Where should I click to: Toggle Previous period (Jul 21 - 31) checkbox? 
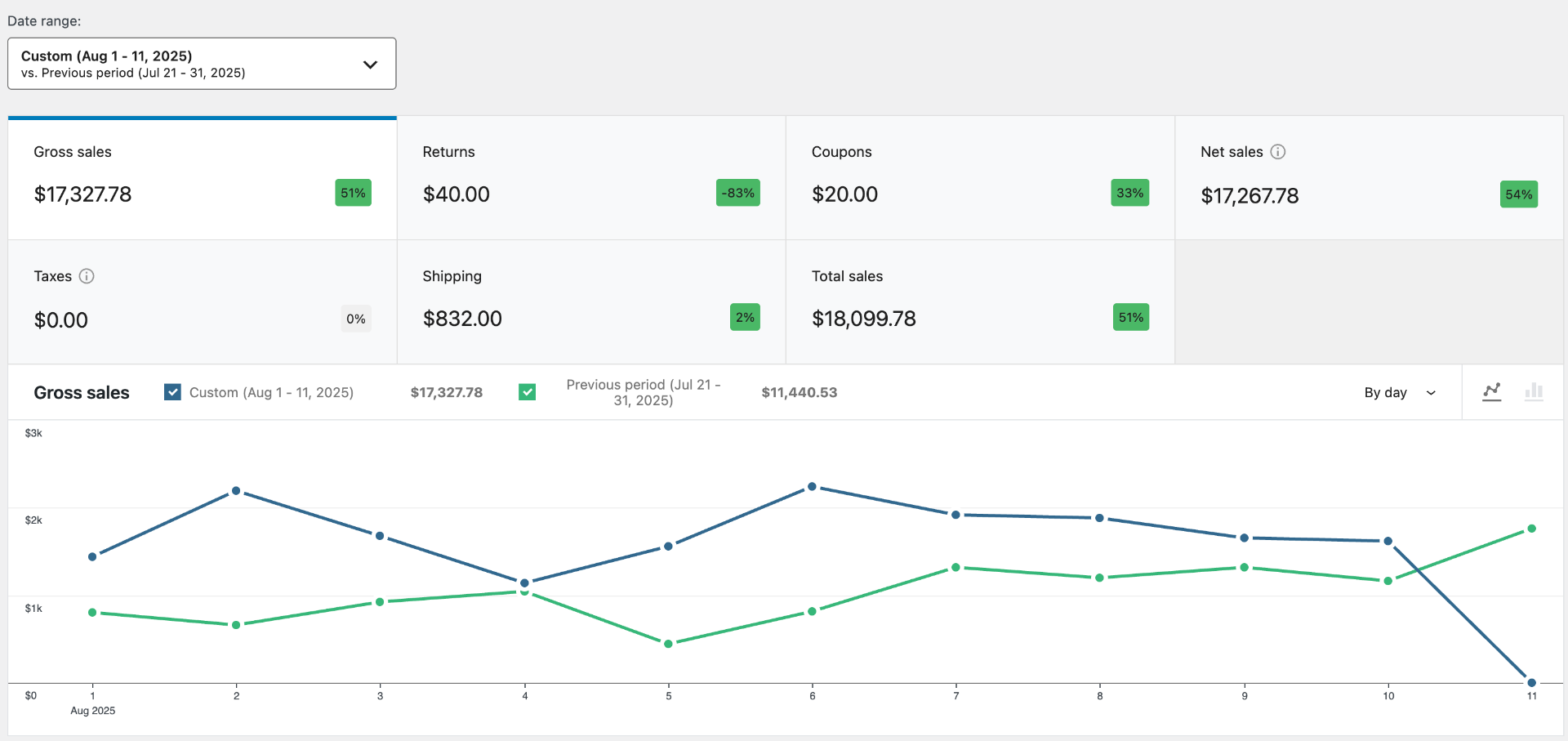[528, 392]
